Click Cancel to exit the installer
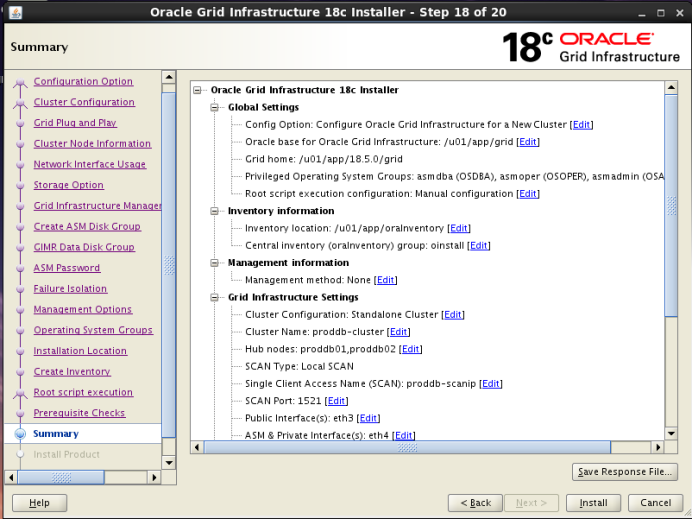Image resolution: width=693 pixels, height=519 pixels. tap(655, 502)
